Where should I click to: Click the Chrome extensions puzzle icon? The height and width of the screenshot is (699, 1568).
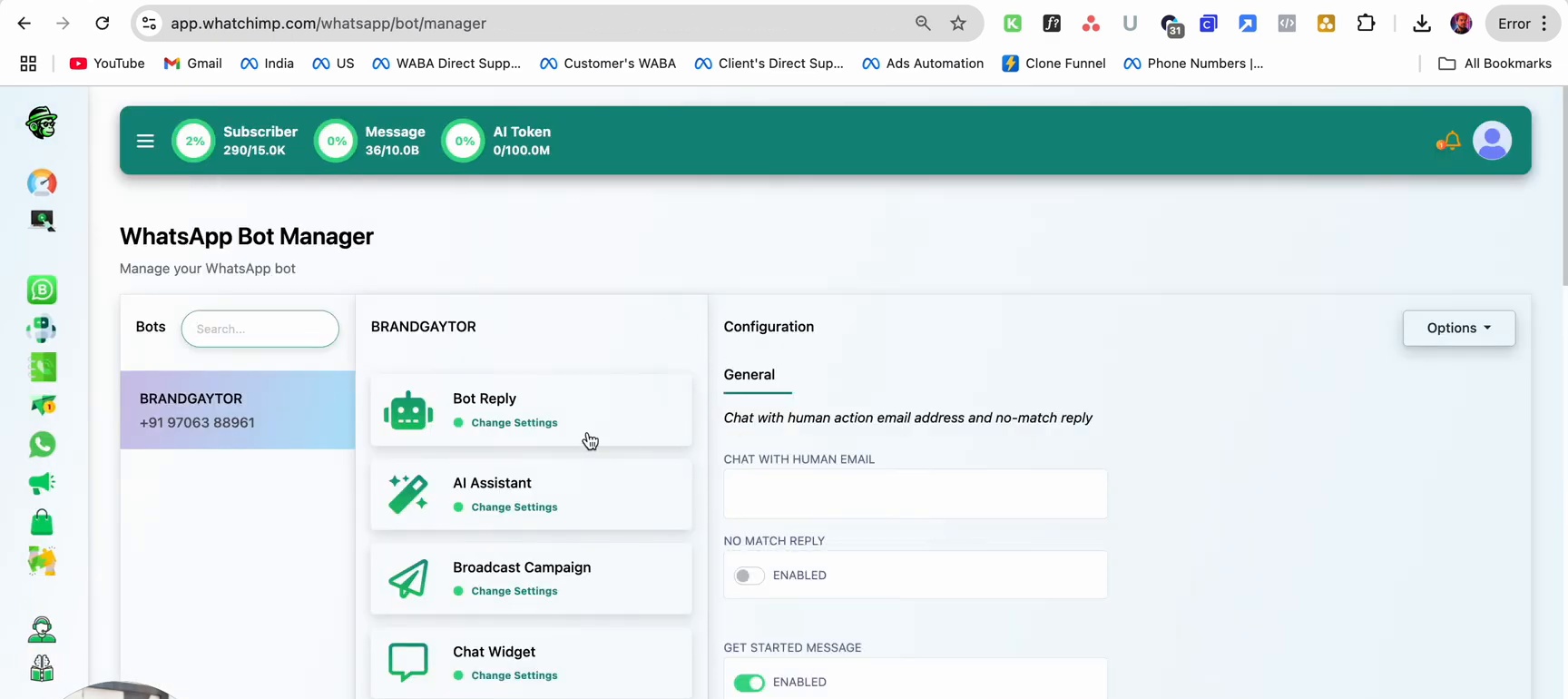[1366, 24]
